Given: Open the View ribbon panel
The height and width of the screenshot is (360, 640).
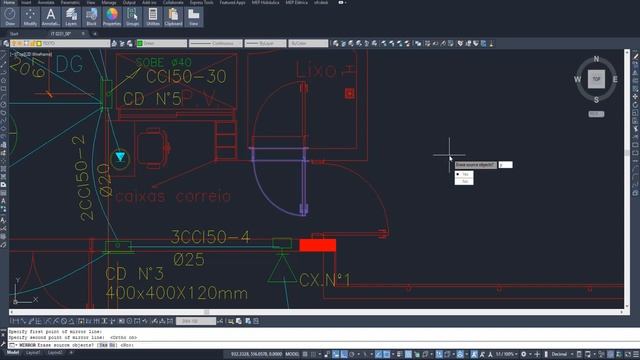Looking at the screenshot, I should point(193,17).
